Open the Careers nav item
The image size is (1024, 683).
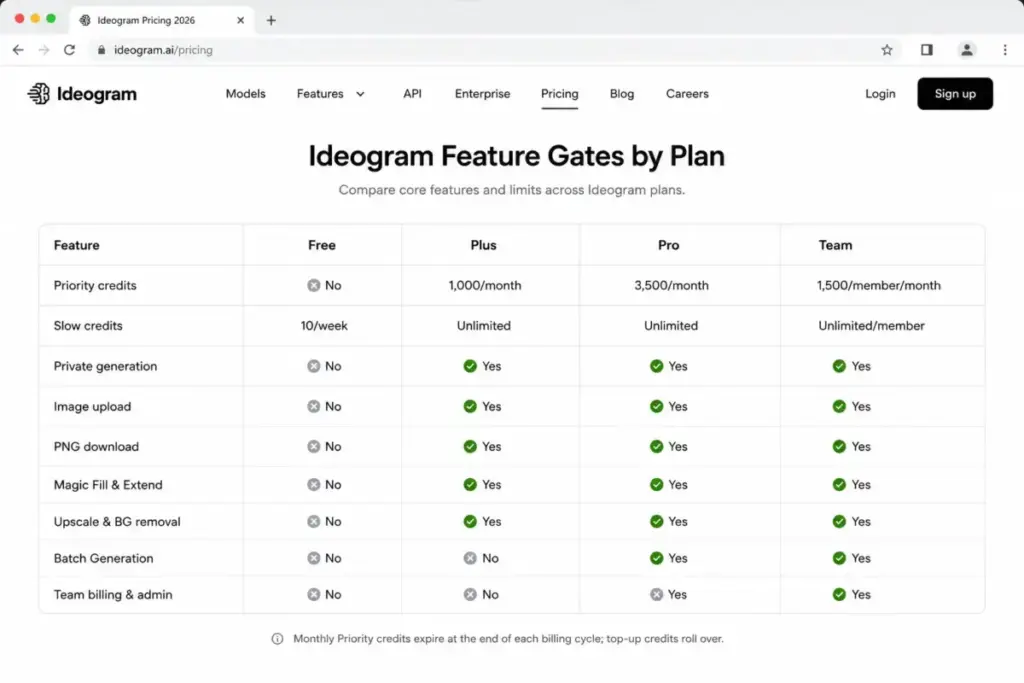(x=687, y=93)
